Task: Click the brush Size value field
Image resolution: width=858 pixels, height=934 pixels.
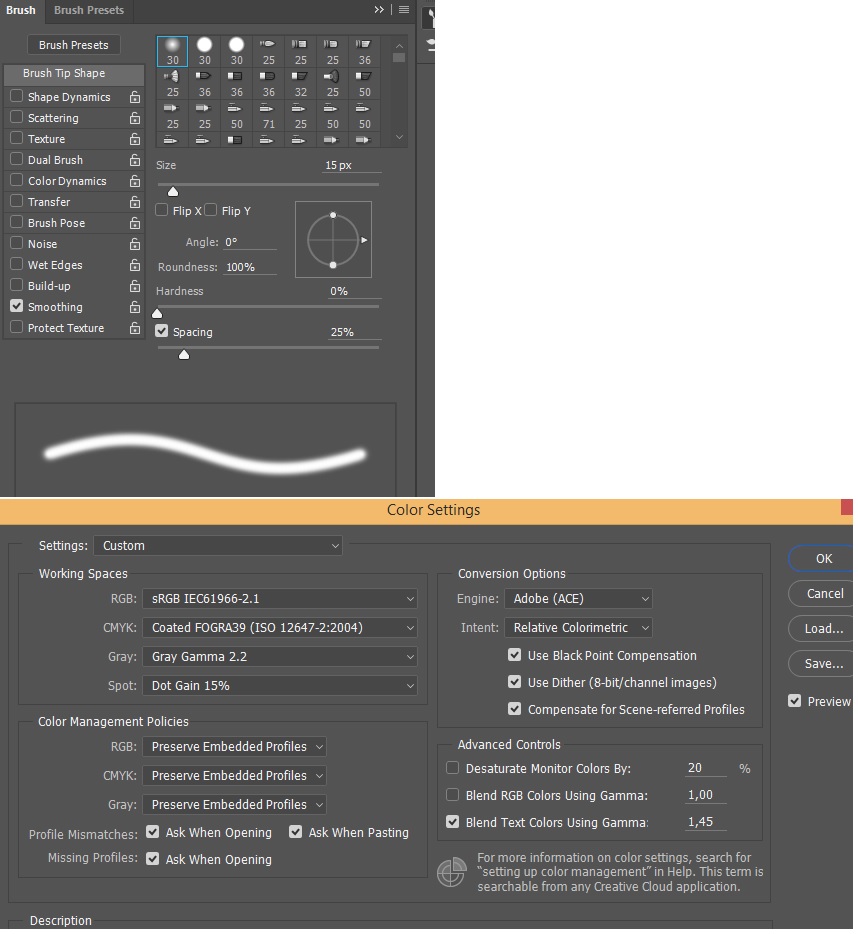Action: click(352, 165)
